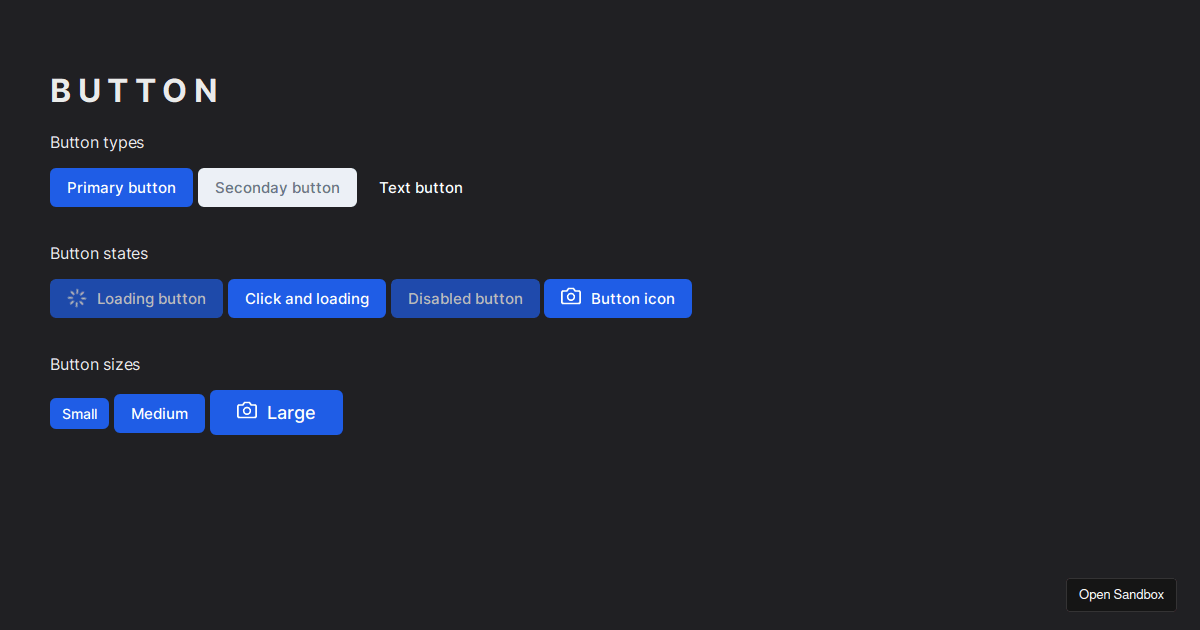This screenshot has height=630, width=1200.
Task: Click the Button states label
Action: [99, 254]
